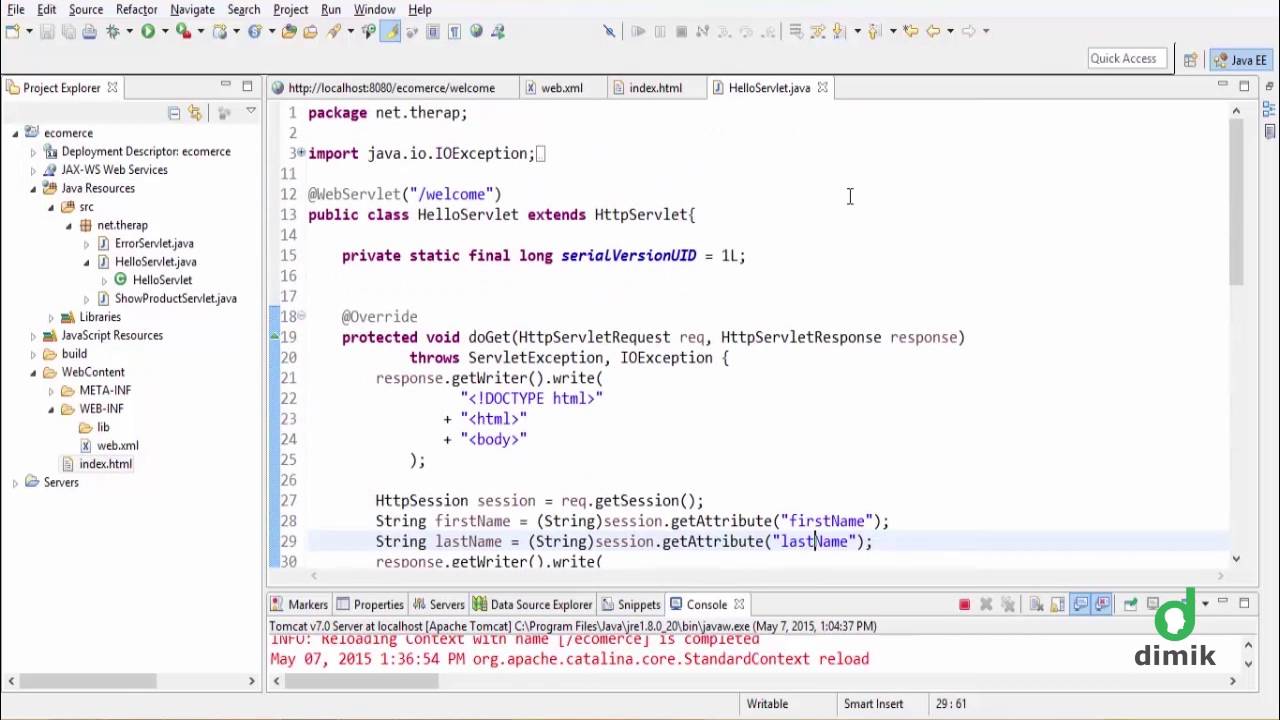Click the Run Last Tool external tools icon

tap(183, 31)
